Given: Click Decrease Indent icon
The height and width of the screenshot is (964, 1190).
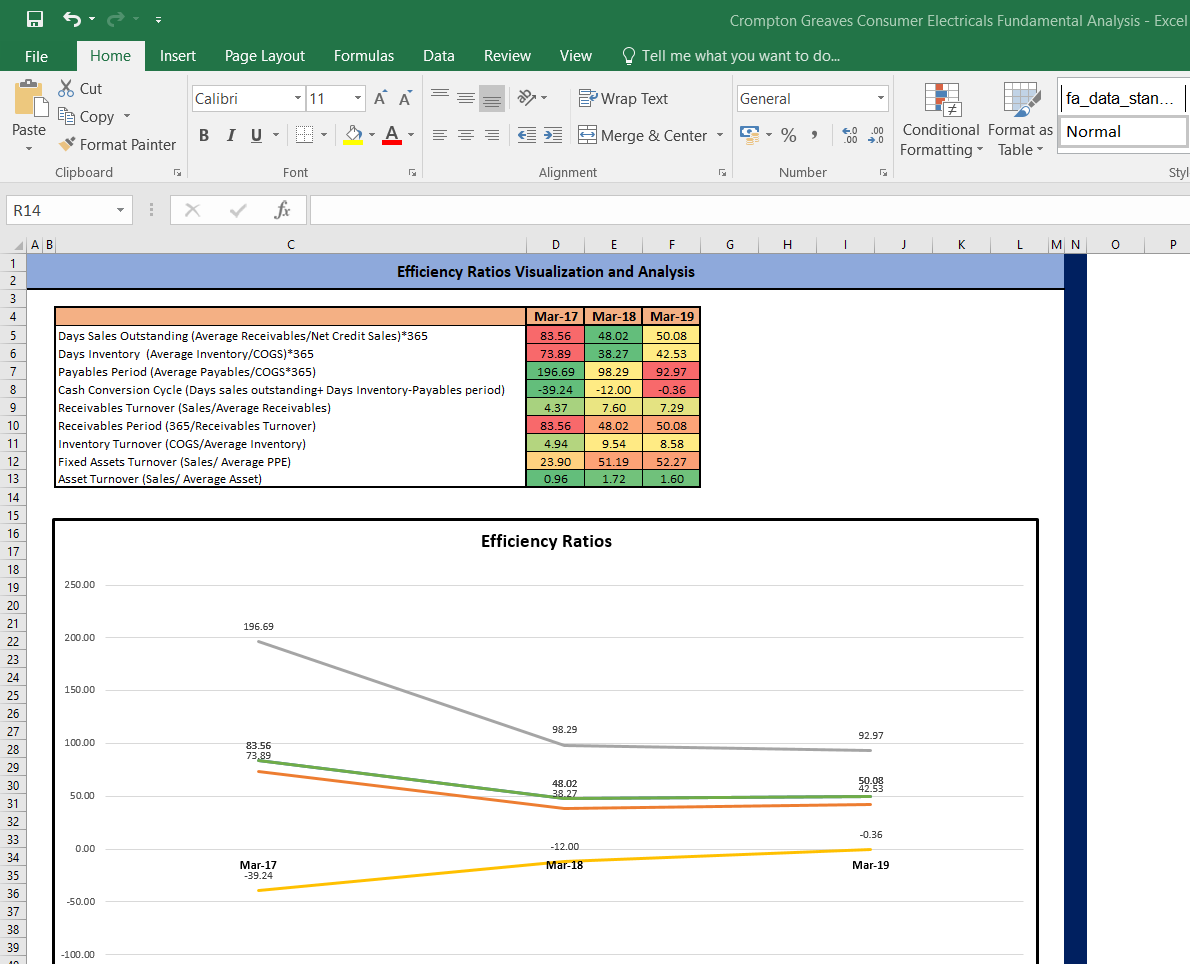Looking at the screenshot, I should click(x=527, y=135).
